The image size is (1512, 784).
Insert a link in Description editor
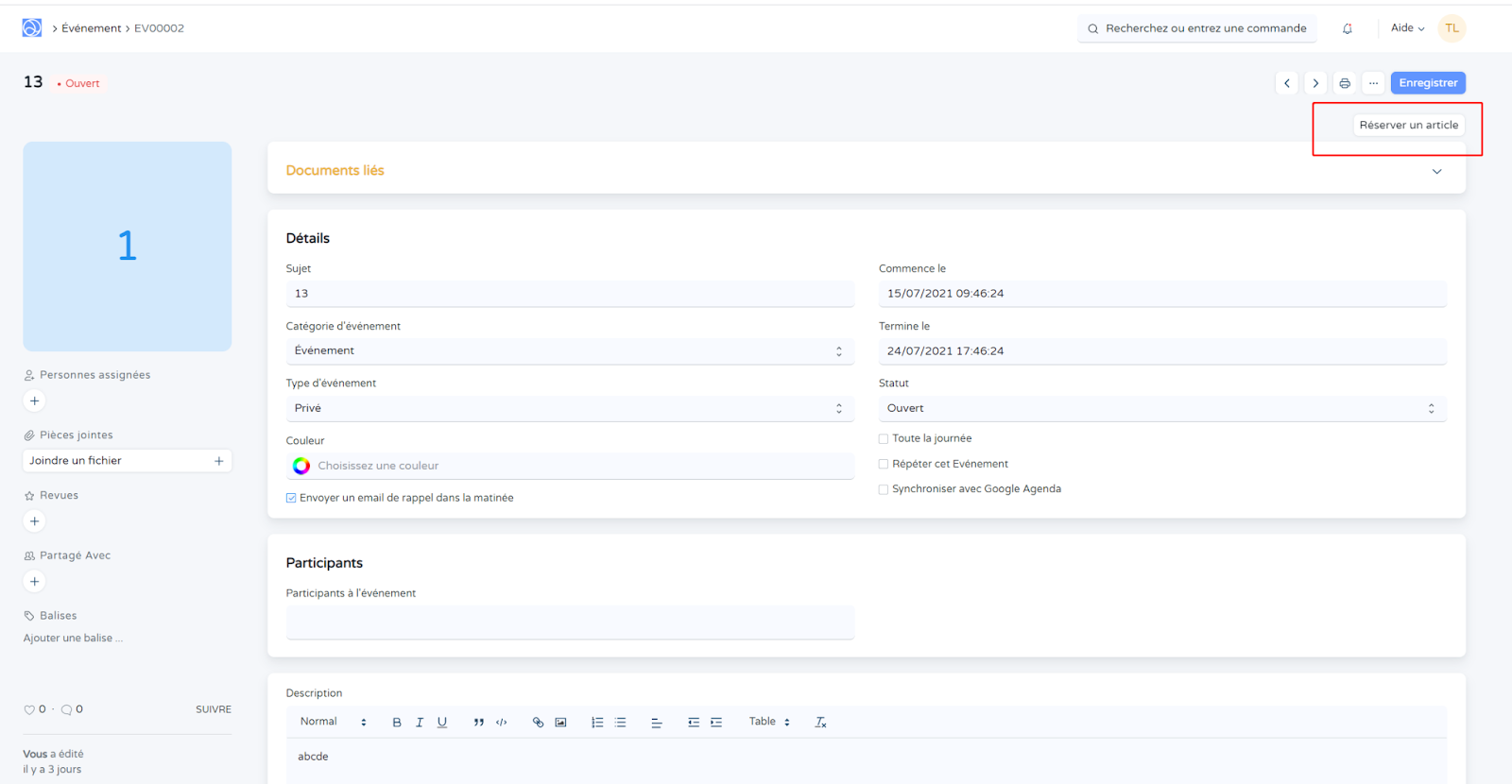tap(538, 723)
